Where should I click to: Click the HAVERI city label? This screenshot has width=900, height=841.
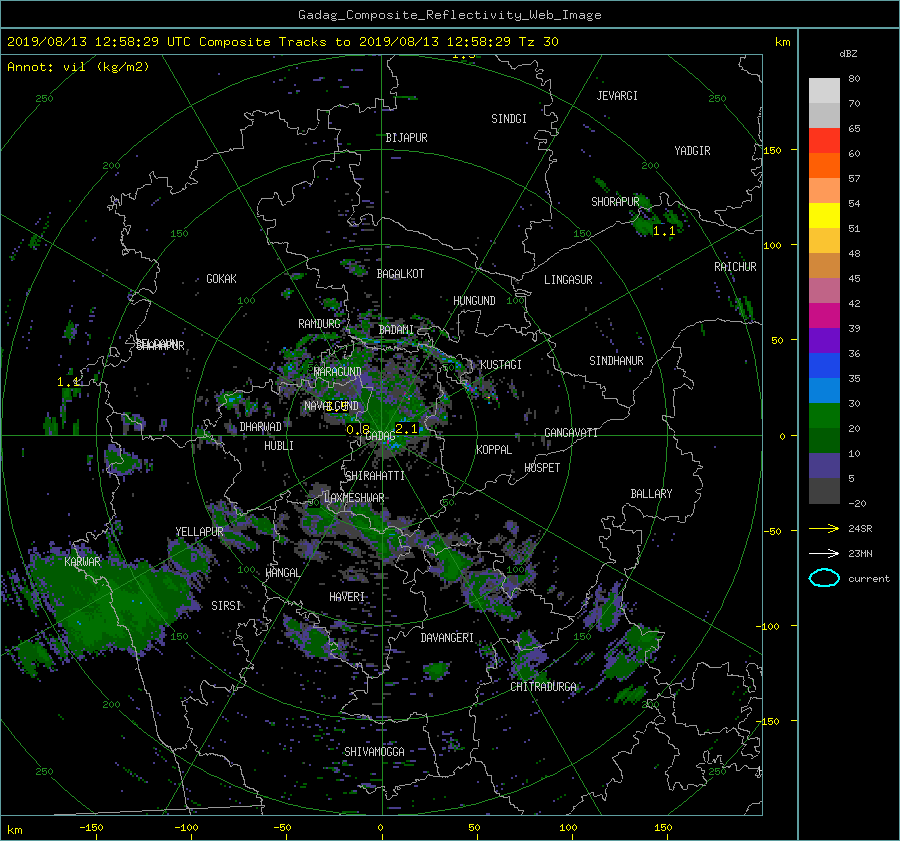pos(347,597)
